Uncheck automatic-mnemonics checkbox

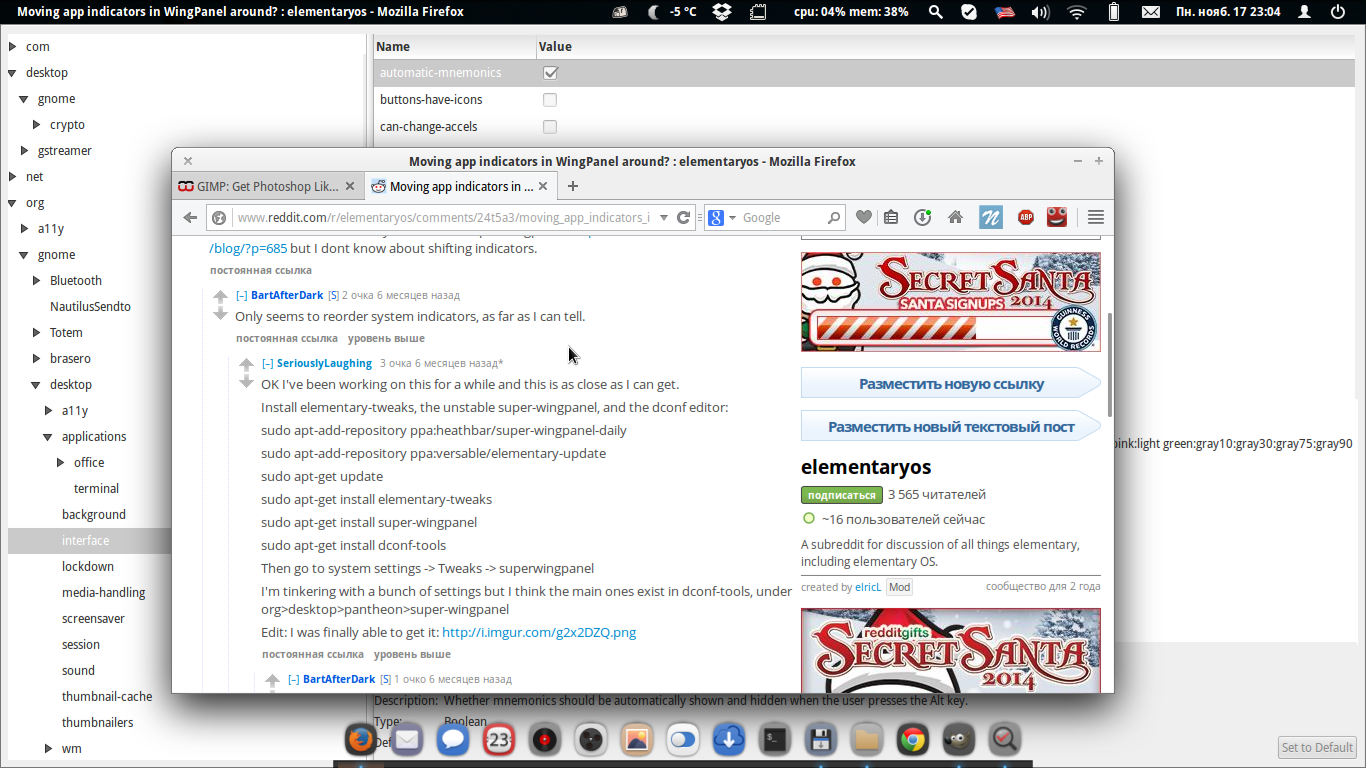click(x=550, y=73)
